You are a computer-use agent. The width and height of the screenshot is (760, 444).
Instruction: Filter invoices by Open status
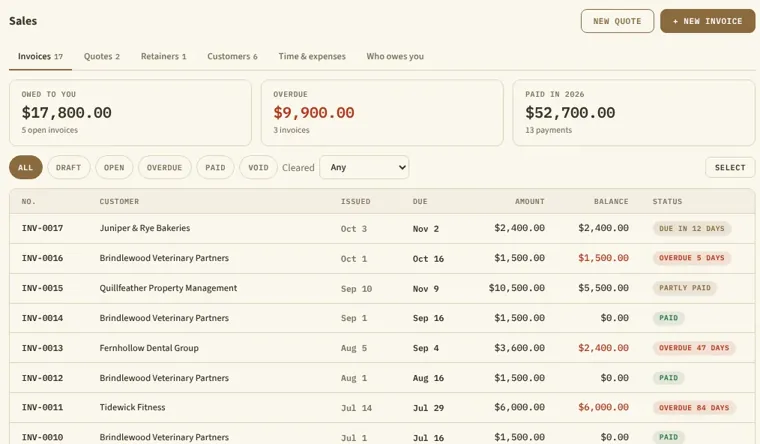(114, 167)
